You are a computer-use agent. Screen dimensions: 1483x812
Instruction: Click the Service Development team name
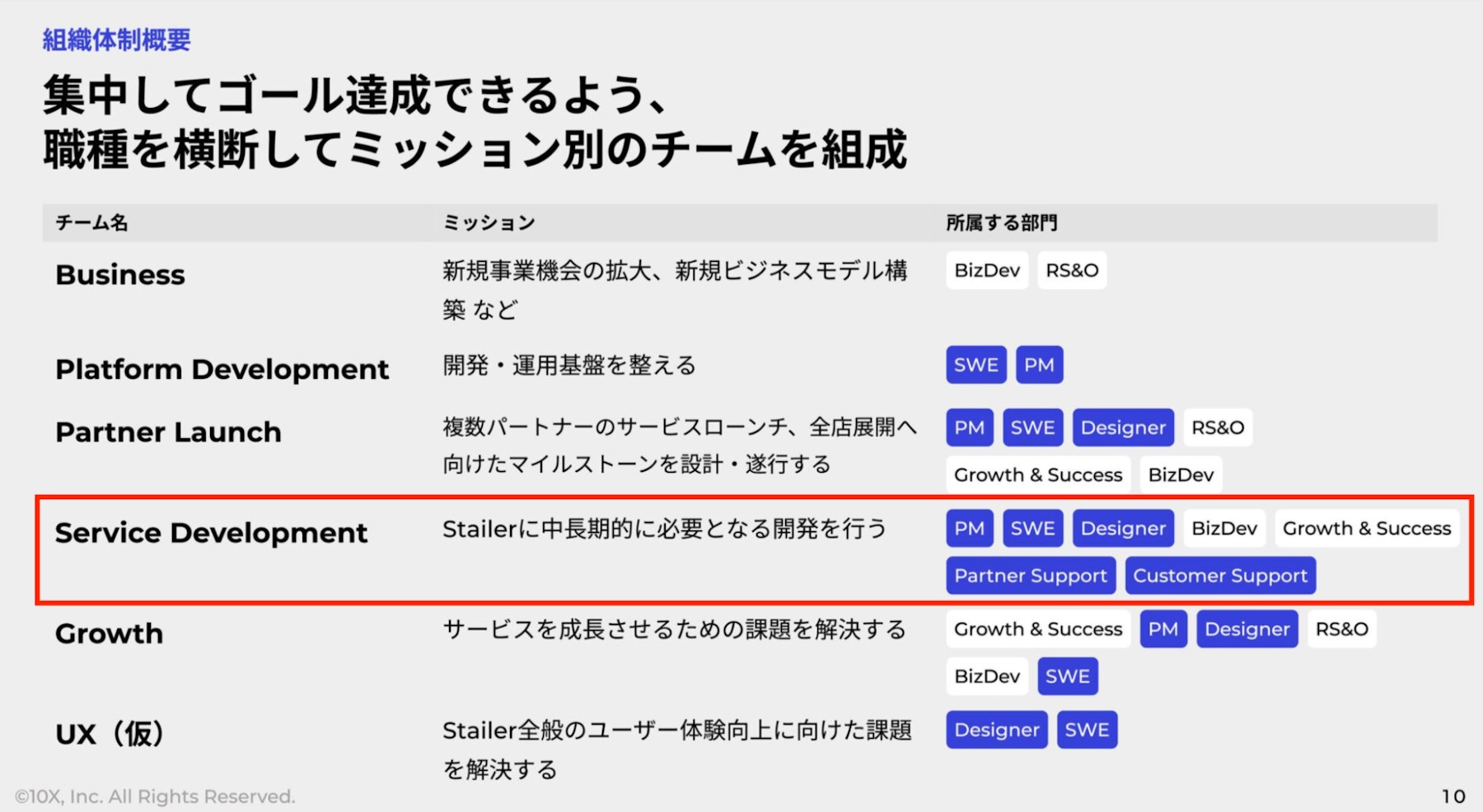211,533
